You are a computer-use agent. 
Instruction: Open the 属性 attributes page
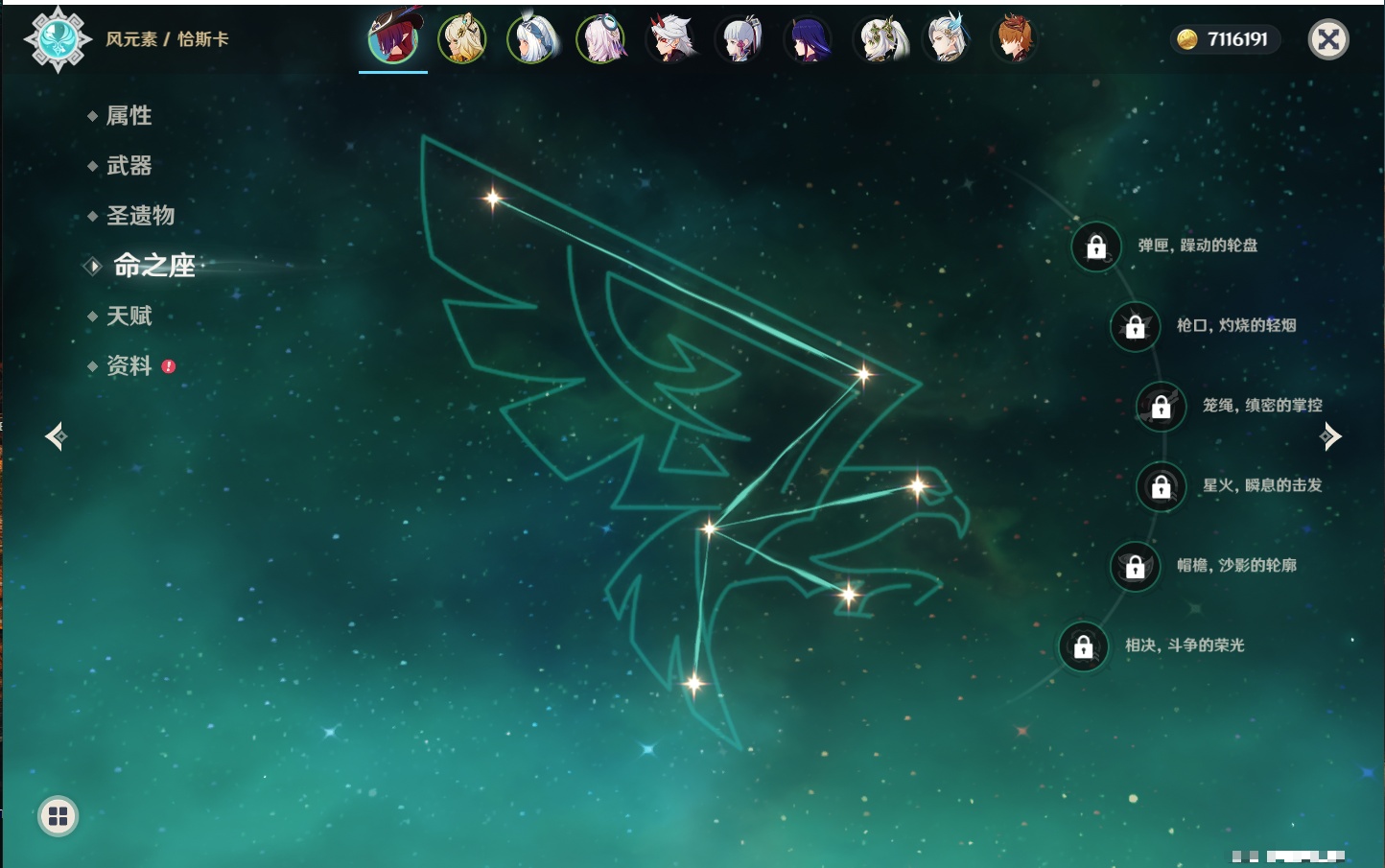tap(129, 116)
